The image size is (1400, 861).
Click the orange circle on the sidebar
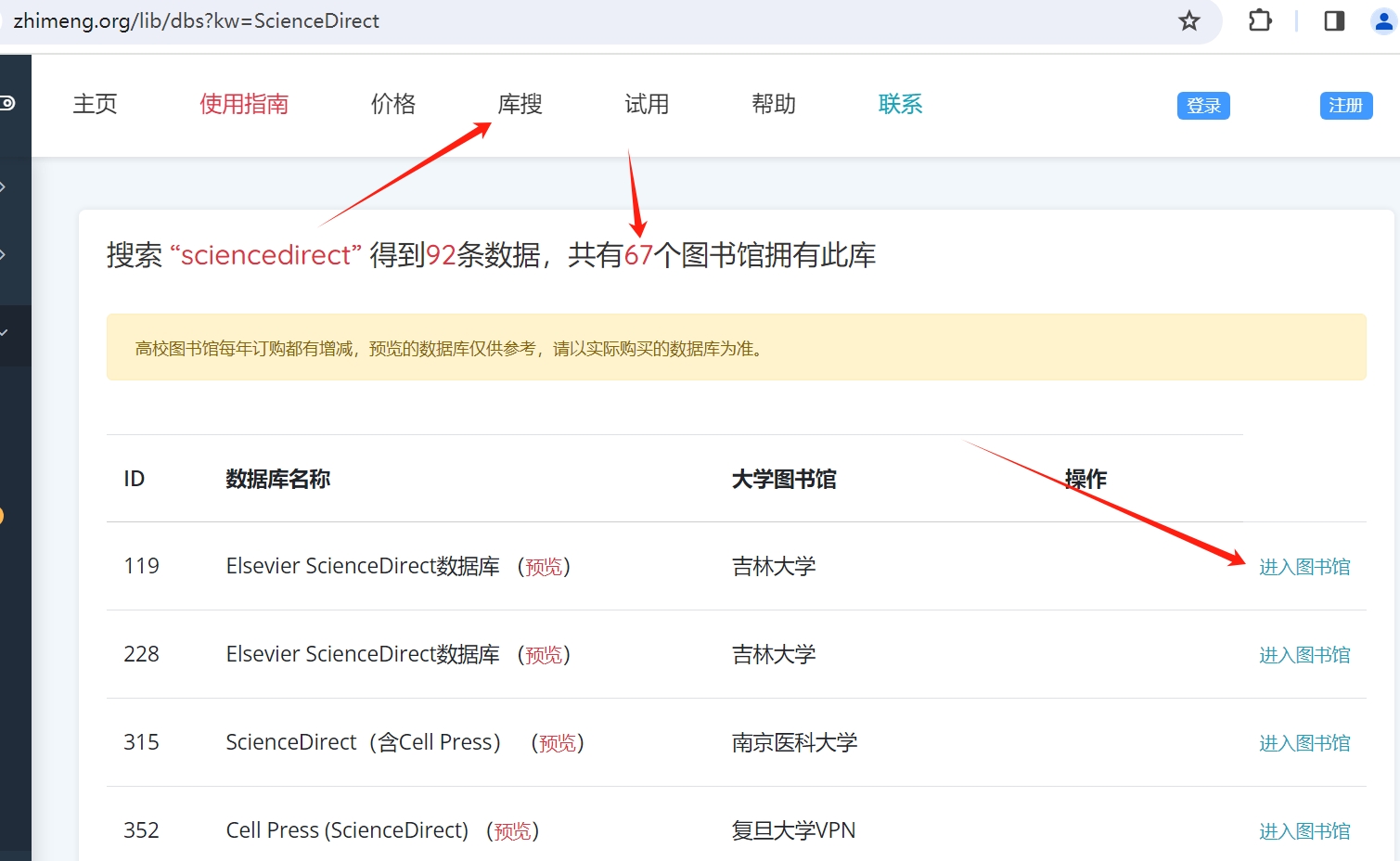click(x=2, y=516)
